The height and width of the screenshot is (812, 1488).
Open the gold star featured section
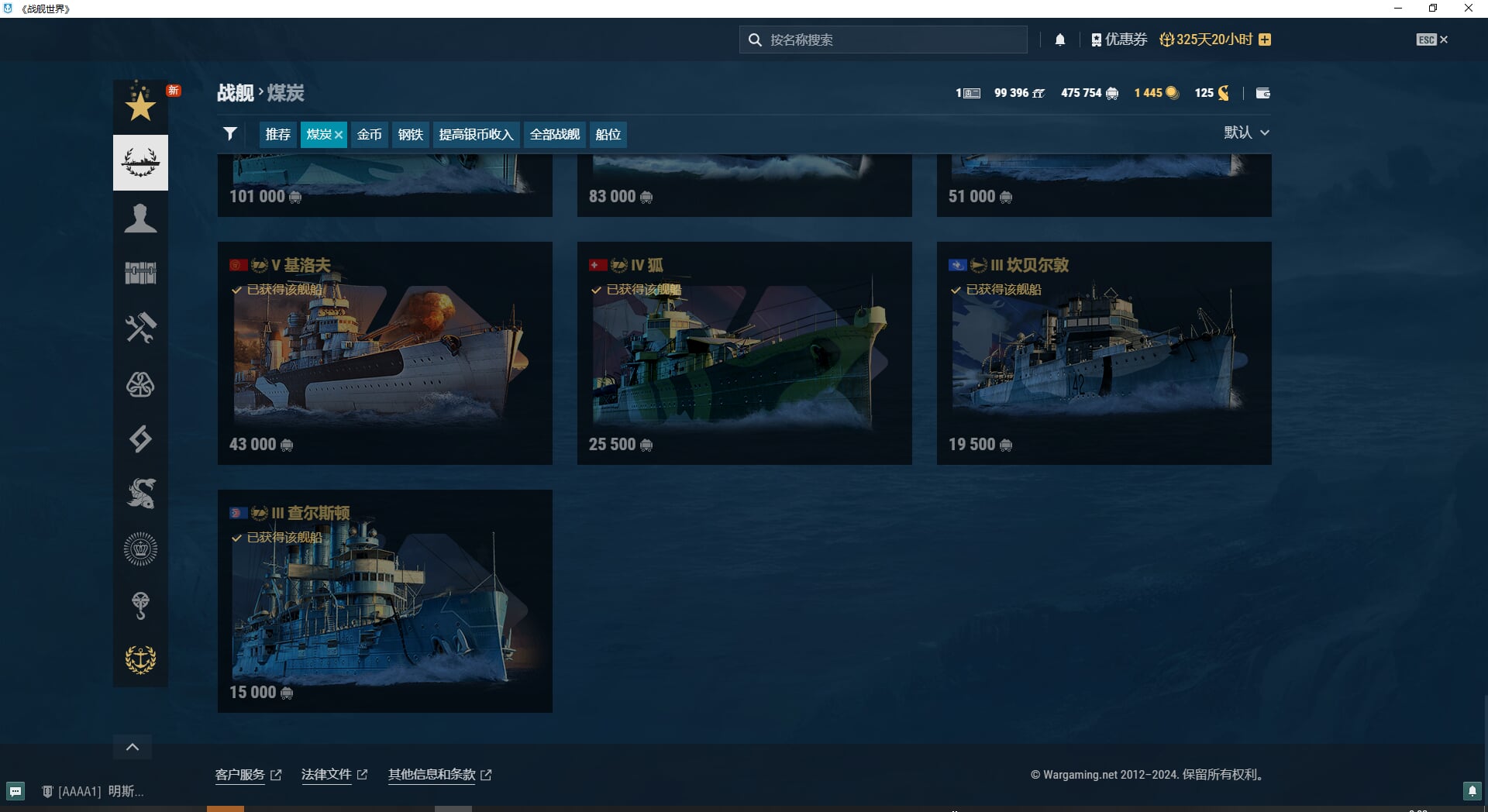[x=140, y=105]
